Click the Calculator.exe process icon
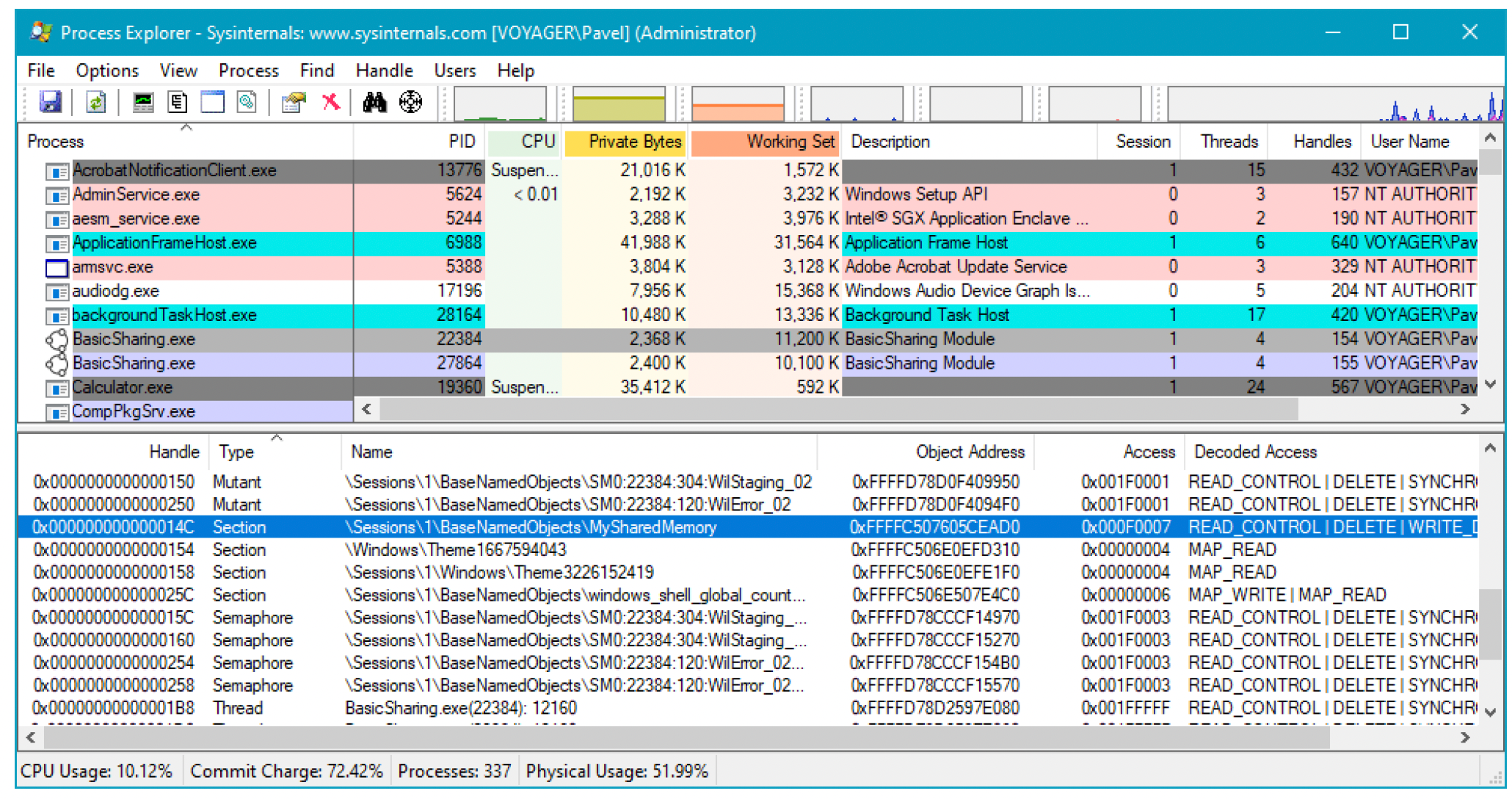Viewport: 1512px width, 799px height. coord(57,388)
